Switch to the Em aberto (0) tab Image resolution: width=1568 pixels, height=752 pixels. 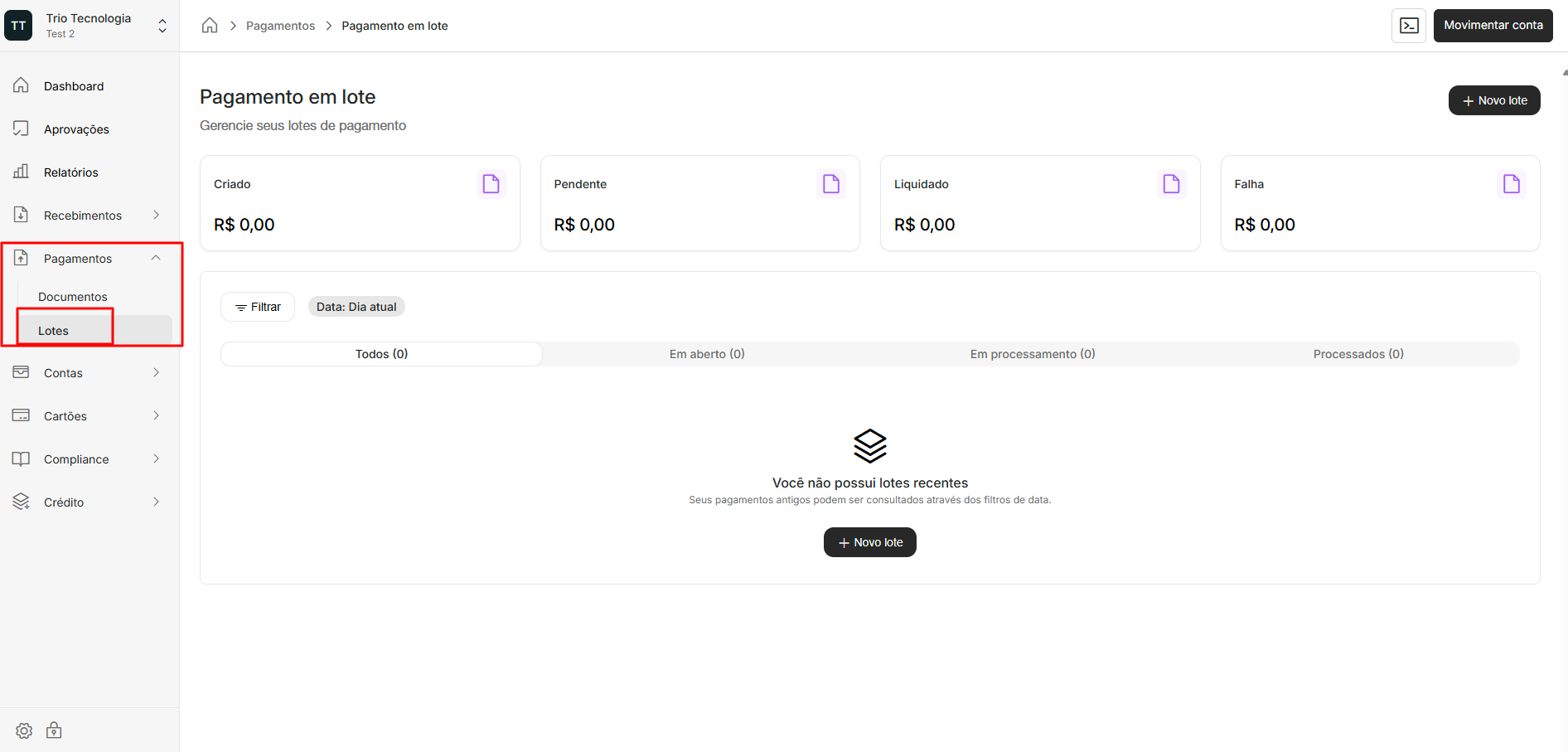click(x=707, y=354)
